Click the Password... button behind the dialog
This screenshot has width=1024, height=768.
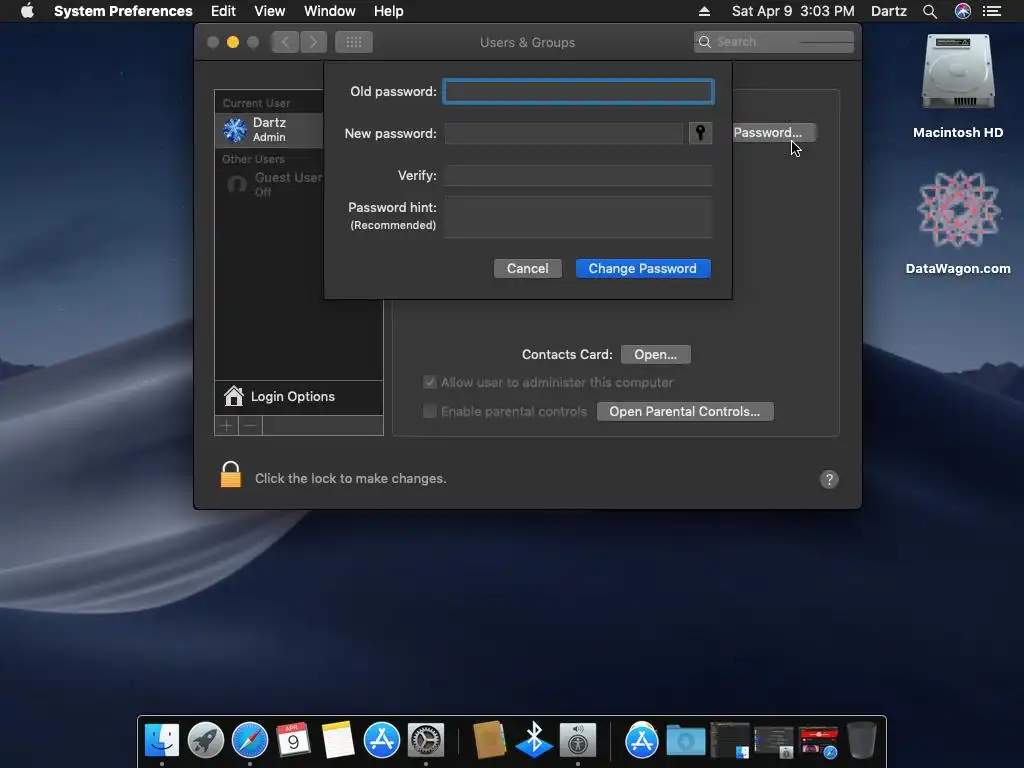(773, 133)
